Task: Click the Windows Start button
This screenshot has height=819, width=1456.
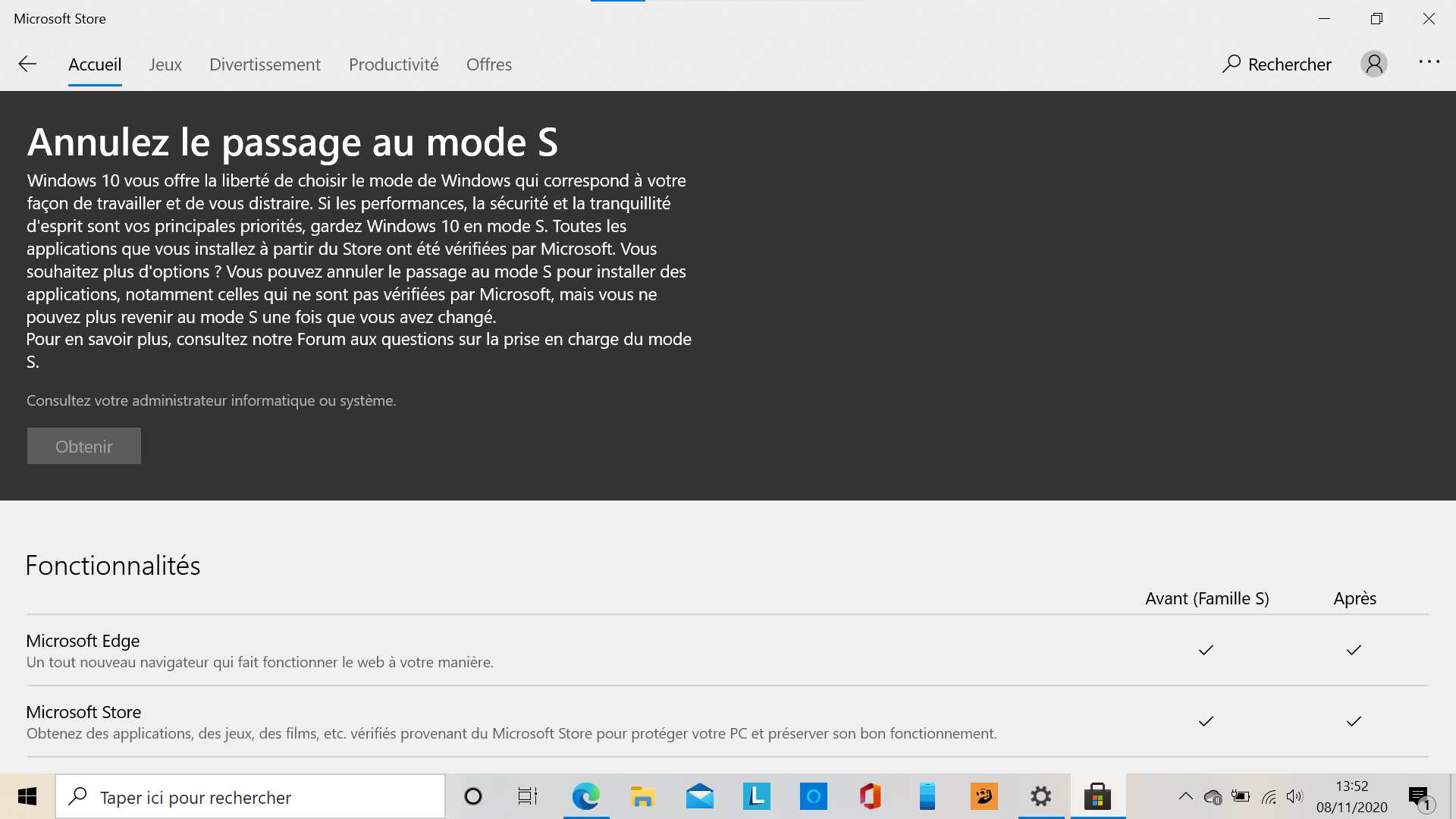Action: point(27,796)
